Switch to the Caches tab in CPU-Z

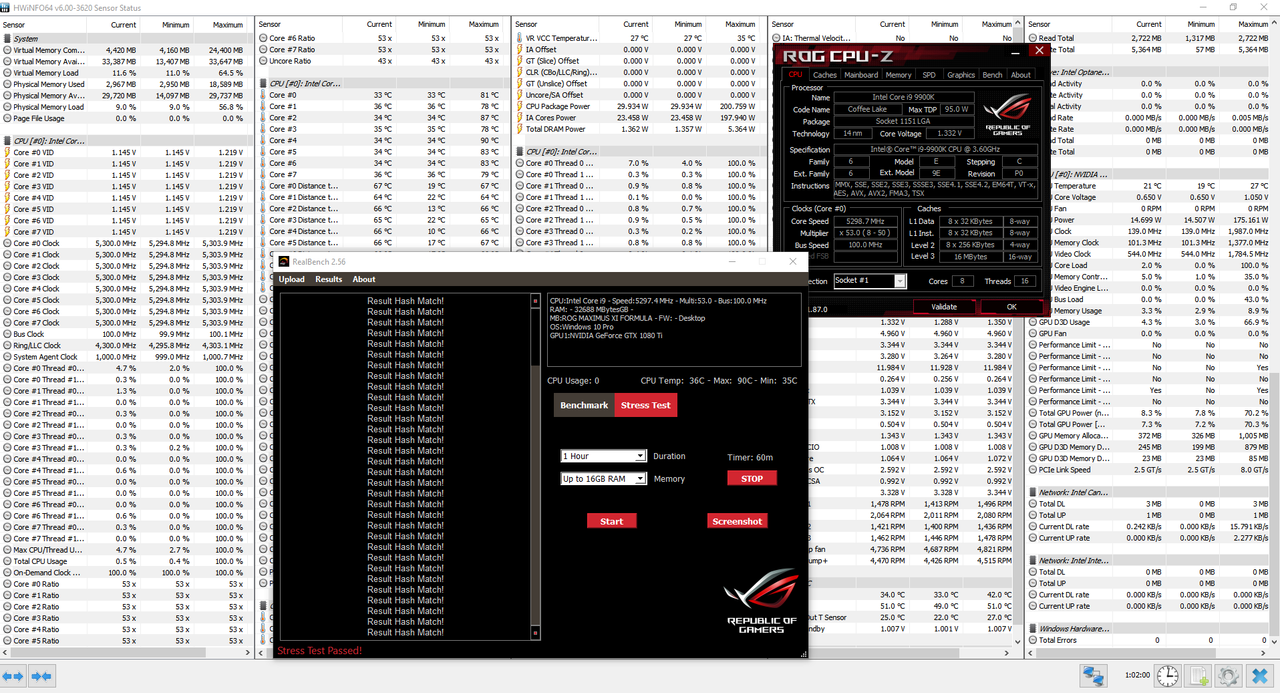pos(825,75)
